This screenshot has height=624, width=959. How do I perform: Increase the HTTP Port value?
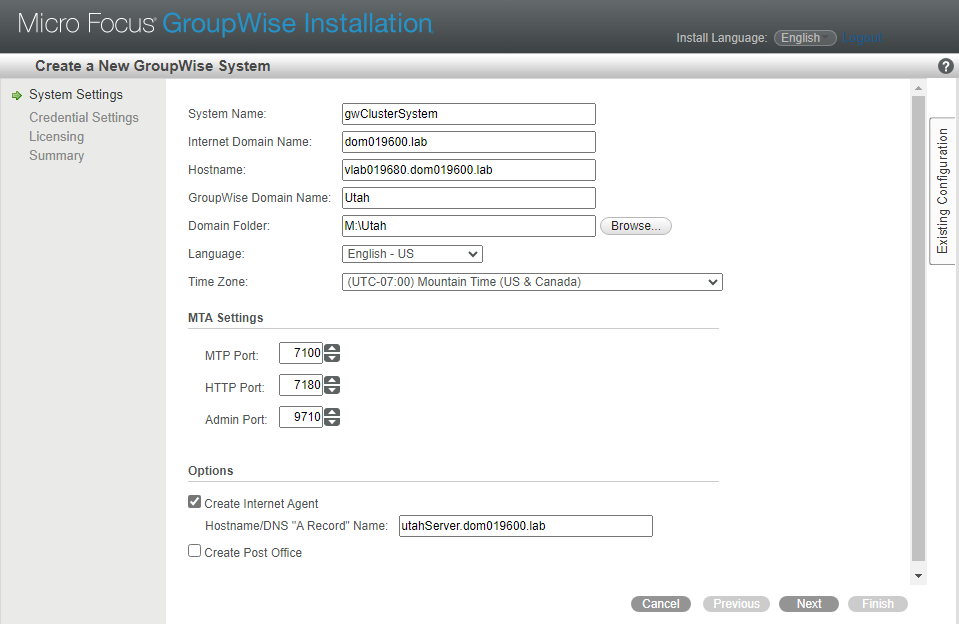click(x=333, y=380)
